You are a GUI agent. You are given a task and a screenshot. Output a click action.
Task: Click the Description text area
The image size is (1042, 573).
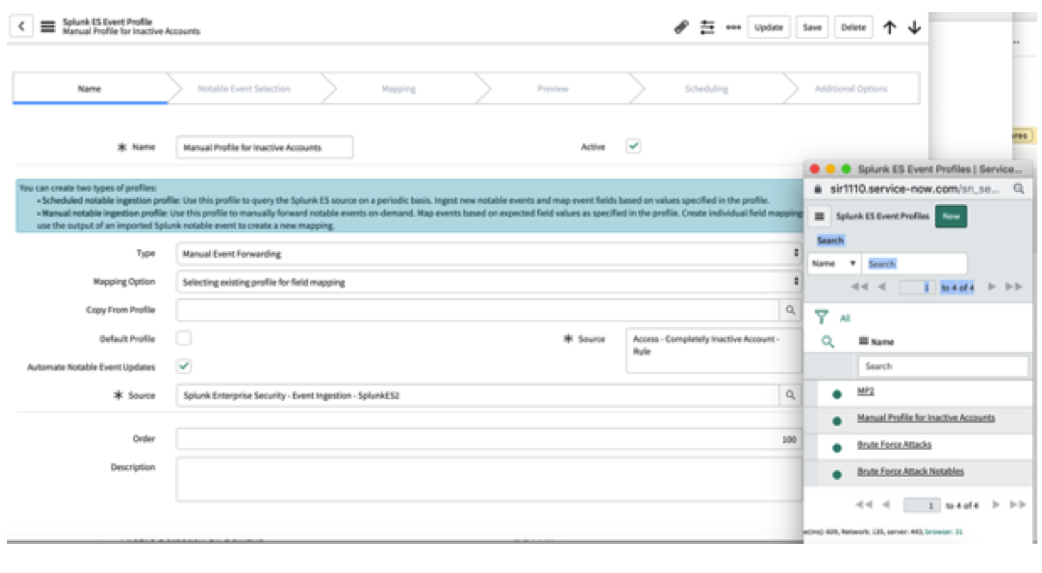pyautogui.click(x=489, y=479)
